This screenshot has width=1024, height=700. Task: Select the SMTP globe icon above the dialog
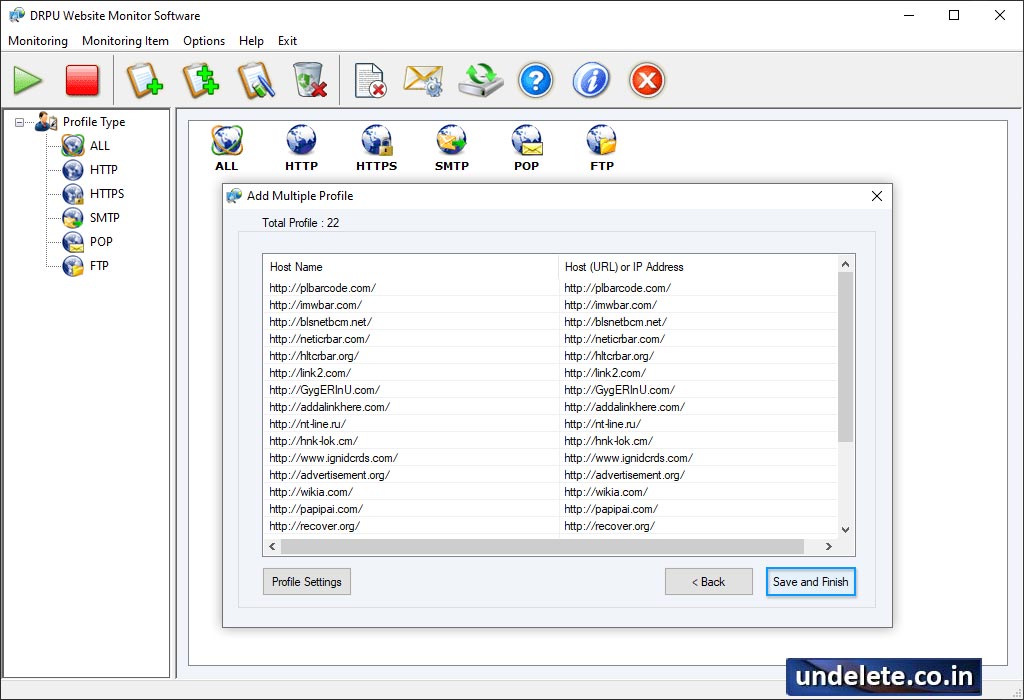click(451, 140)
